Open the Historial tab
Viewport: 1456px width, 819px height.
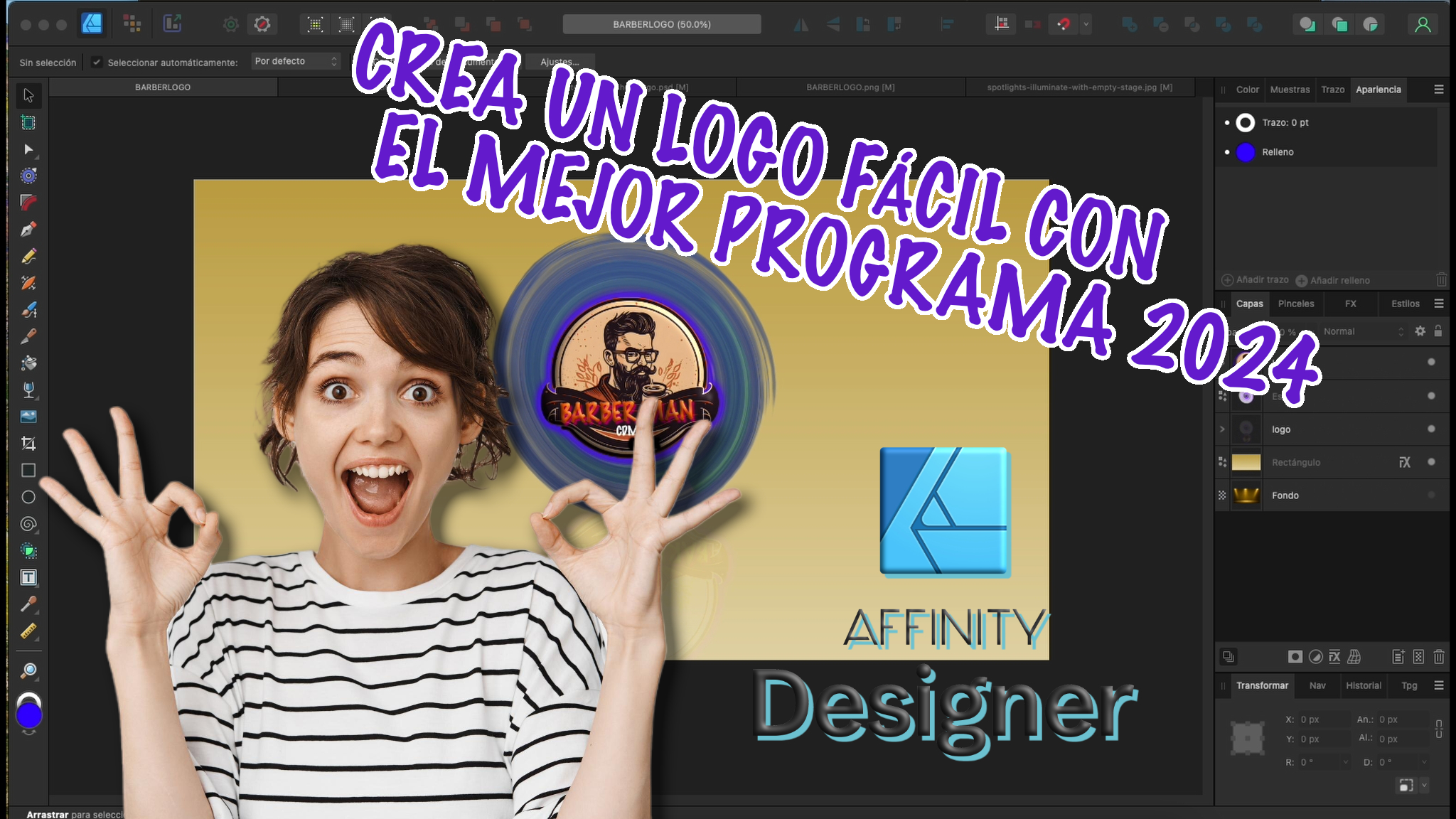tap(1364, 685)
